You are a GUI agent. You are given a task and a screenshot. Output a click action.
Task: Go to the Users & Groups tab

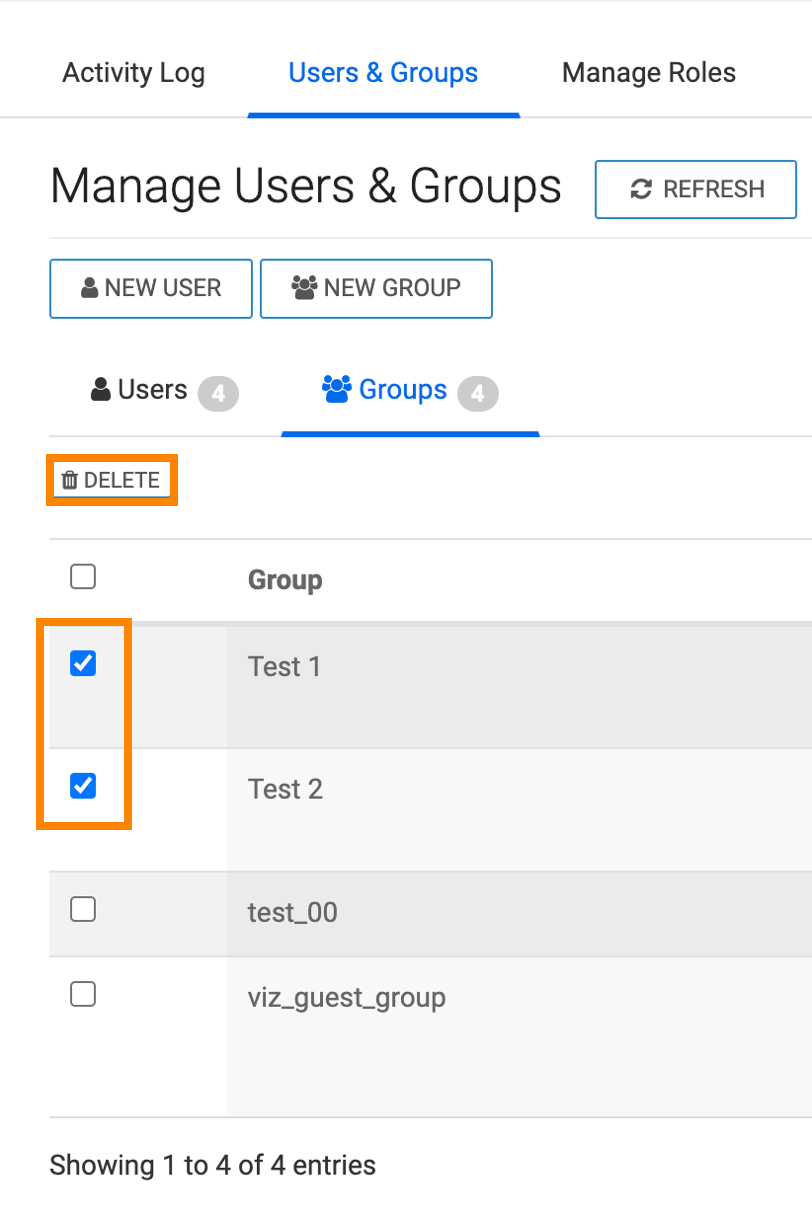[x=383, y=73]
